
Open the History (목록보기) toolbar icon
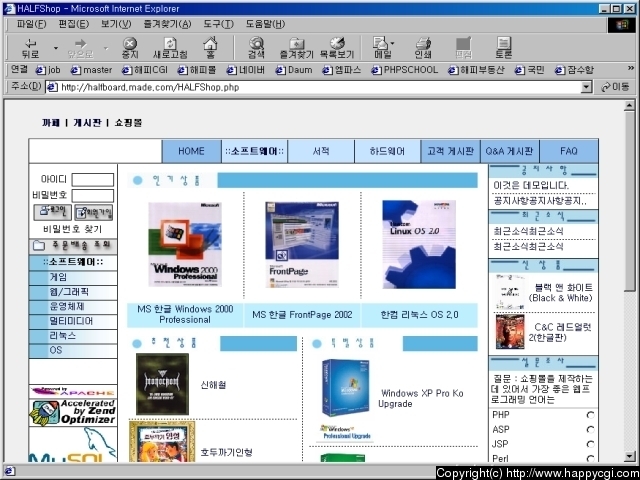click(337, 48)
